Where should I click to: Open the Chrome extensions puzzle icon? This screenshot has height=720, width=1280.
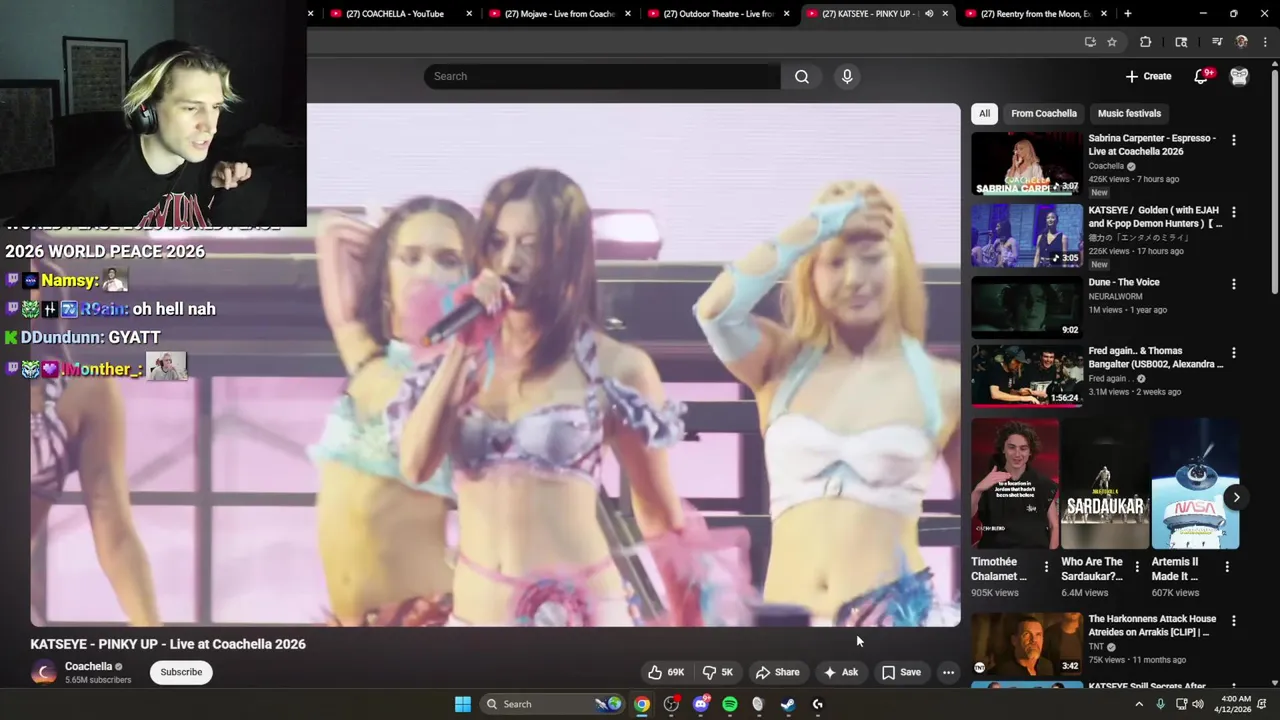(1146, 42)
